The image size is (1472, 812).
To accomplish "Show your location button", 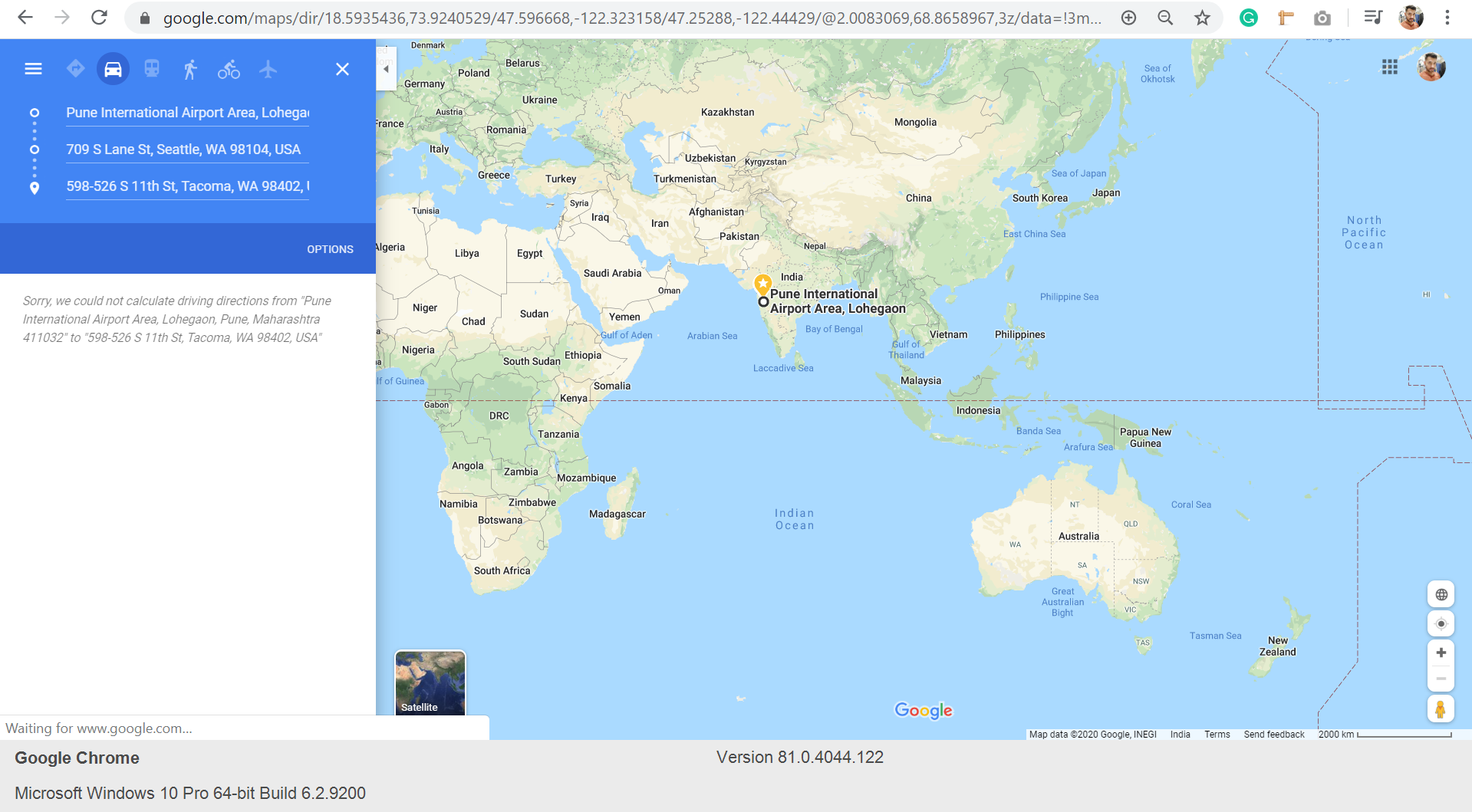I will point(1441,623).
